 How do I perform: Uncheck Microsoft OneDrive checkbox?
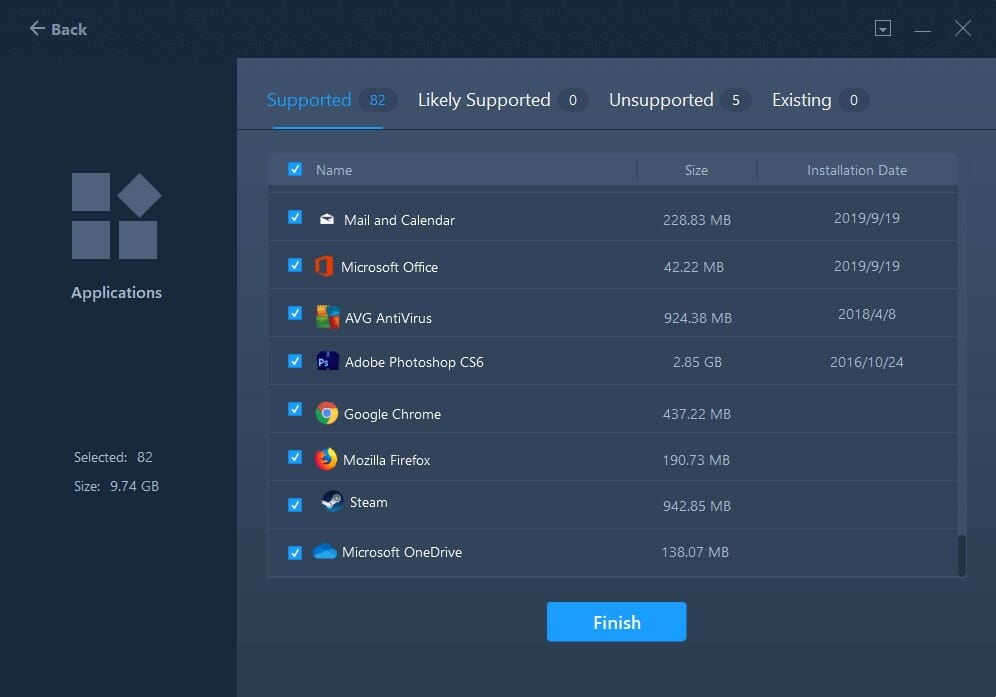(x=295, y=553)
